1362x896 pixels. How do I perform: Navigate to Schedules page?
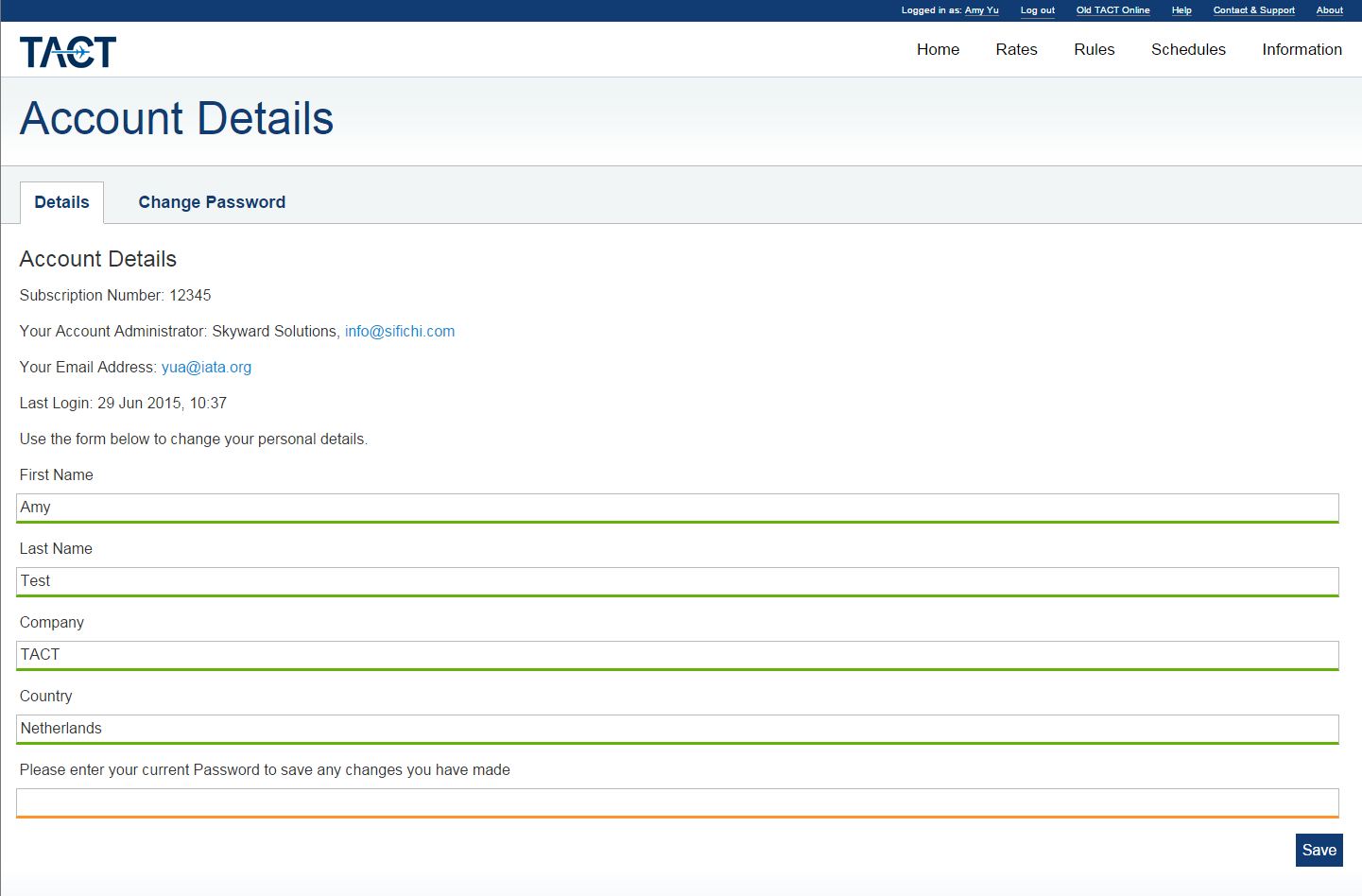[1188, 50]
